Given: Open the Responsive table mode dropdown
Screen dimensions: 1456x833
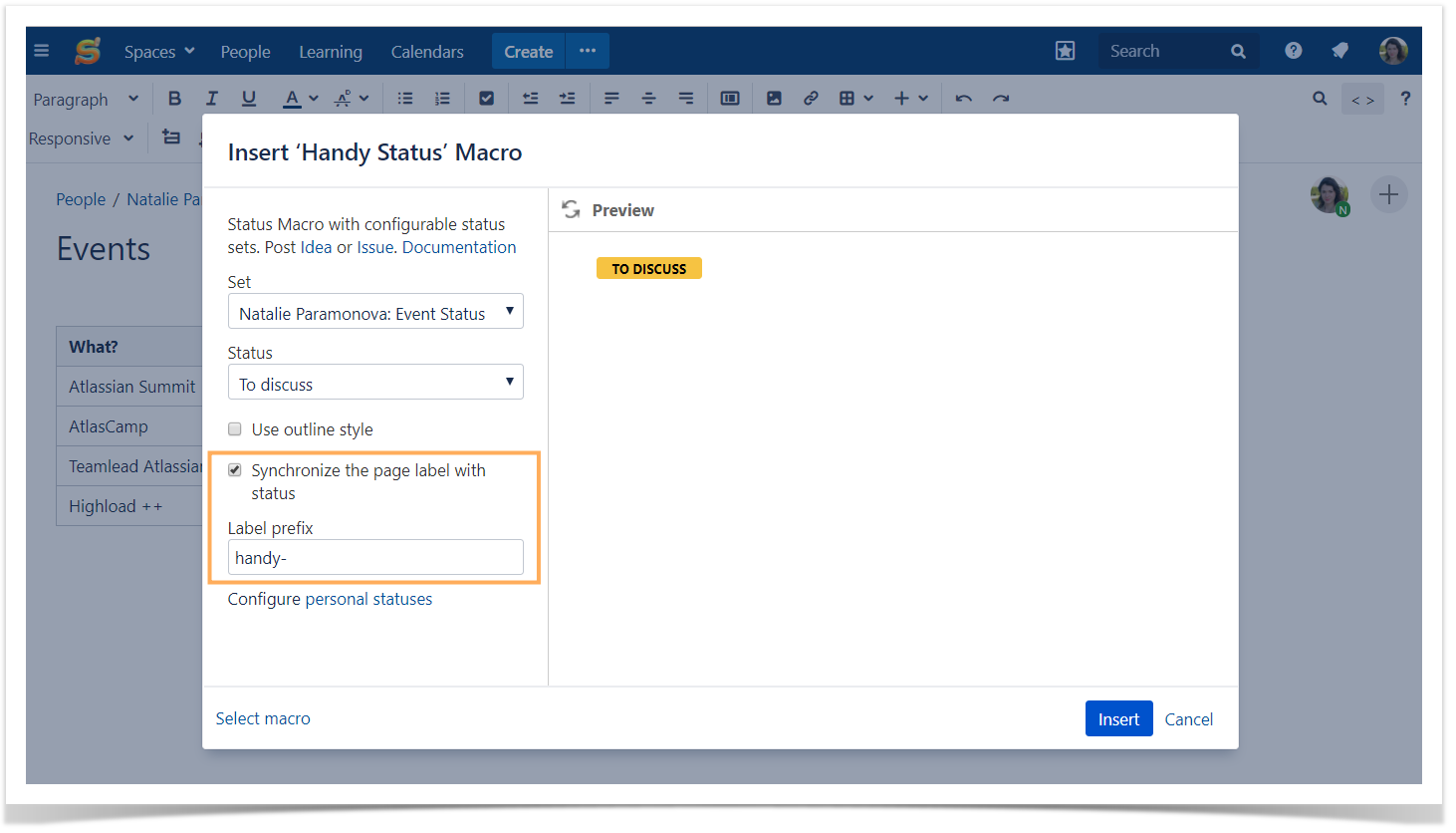Looking at the screenshot, I should pos(81,139).
